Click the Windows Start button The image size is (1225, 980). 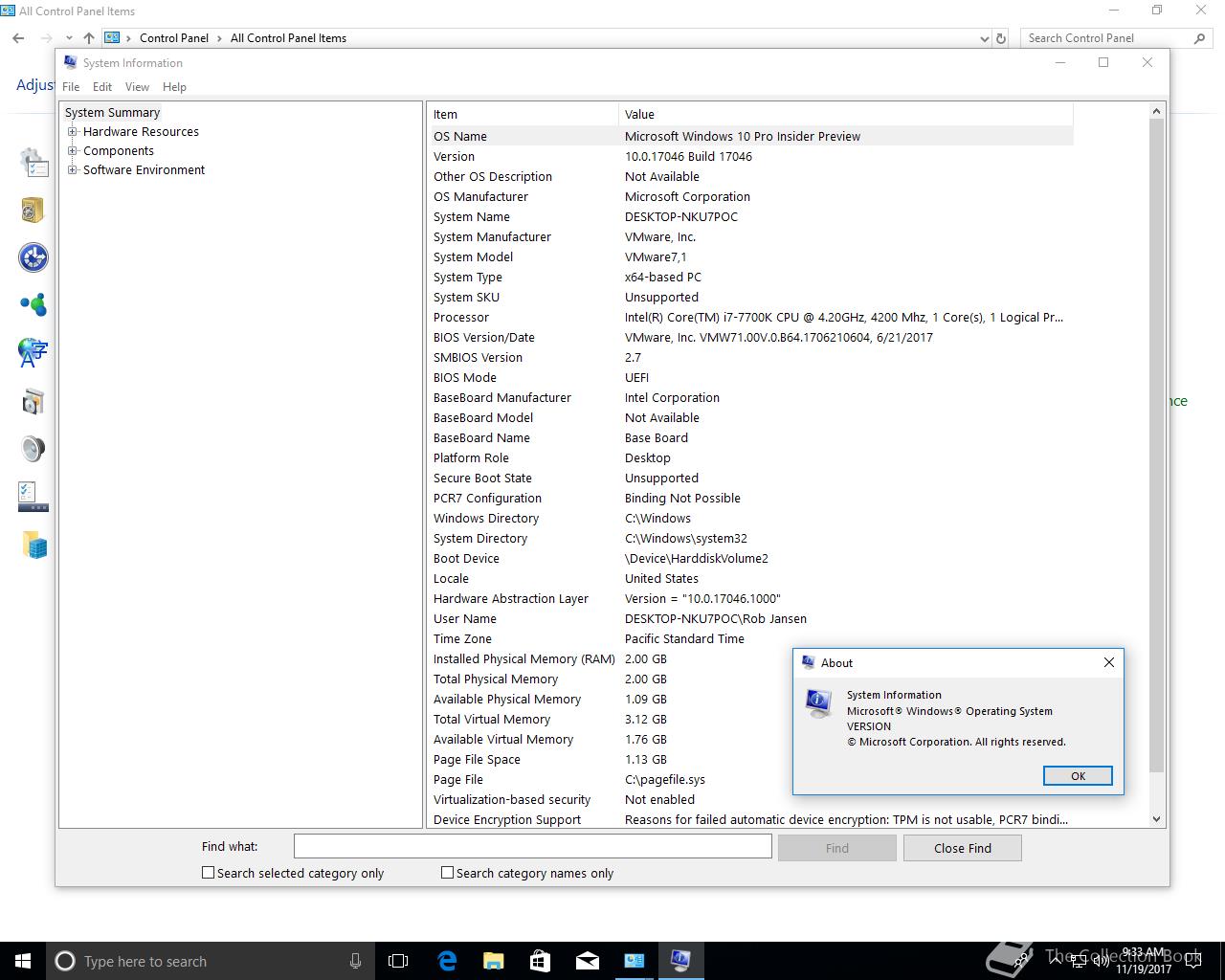[x=23, y=961]
